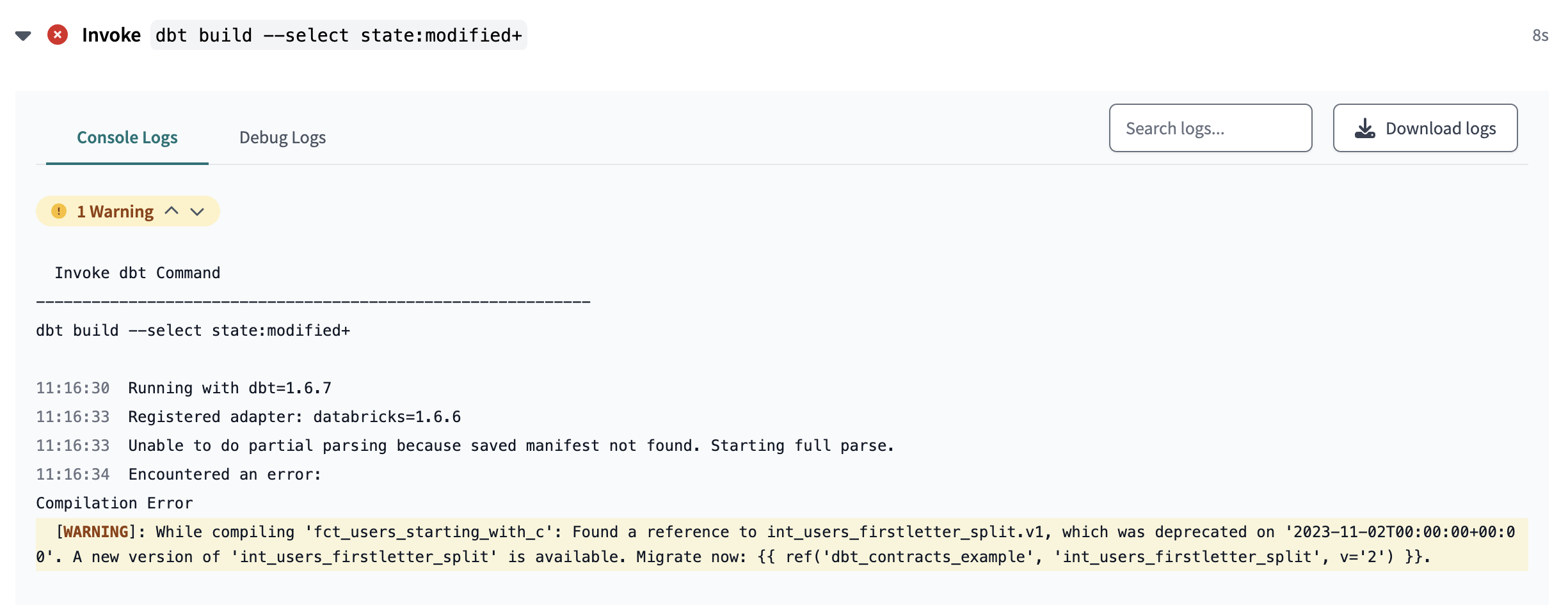Click the 'Unable to do partial parsing' line
1568x605 pixels.
coord(465,446)
